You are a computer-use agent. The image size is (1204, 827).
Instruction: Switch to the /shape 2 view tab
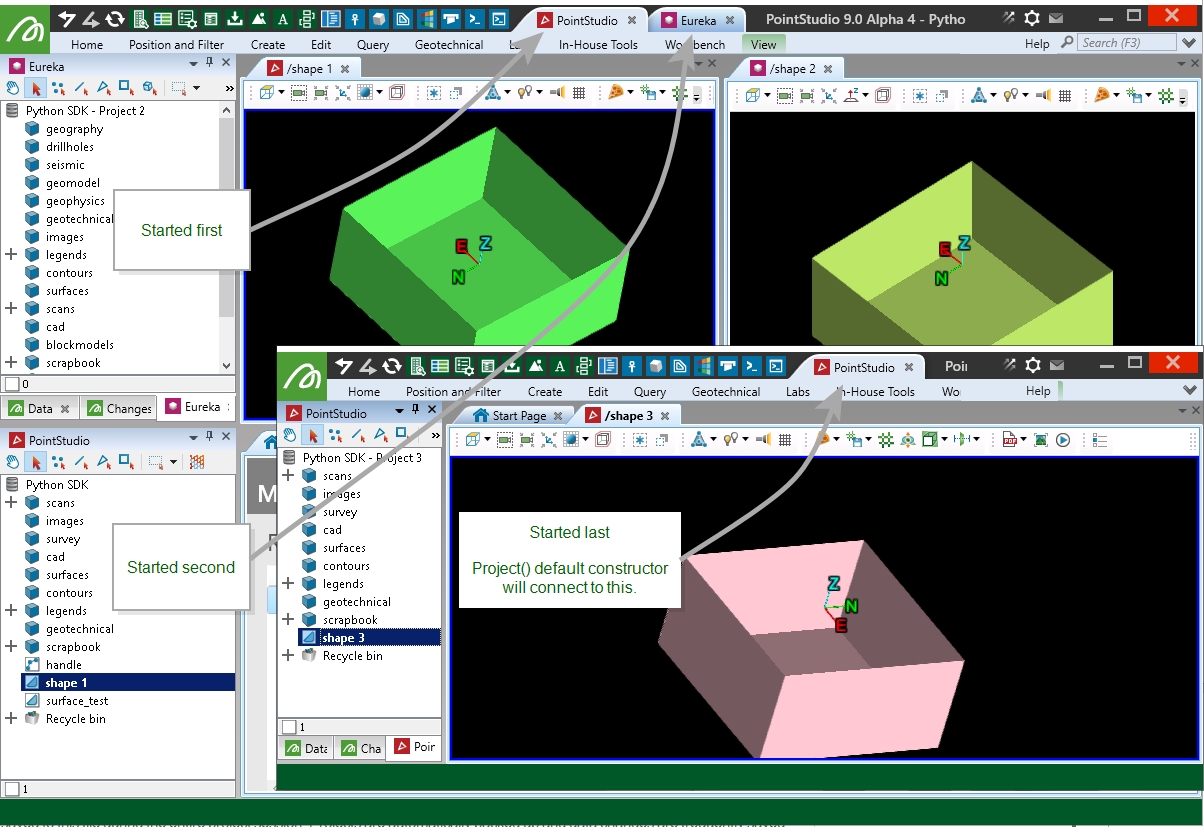[791, 68]
